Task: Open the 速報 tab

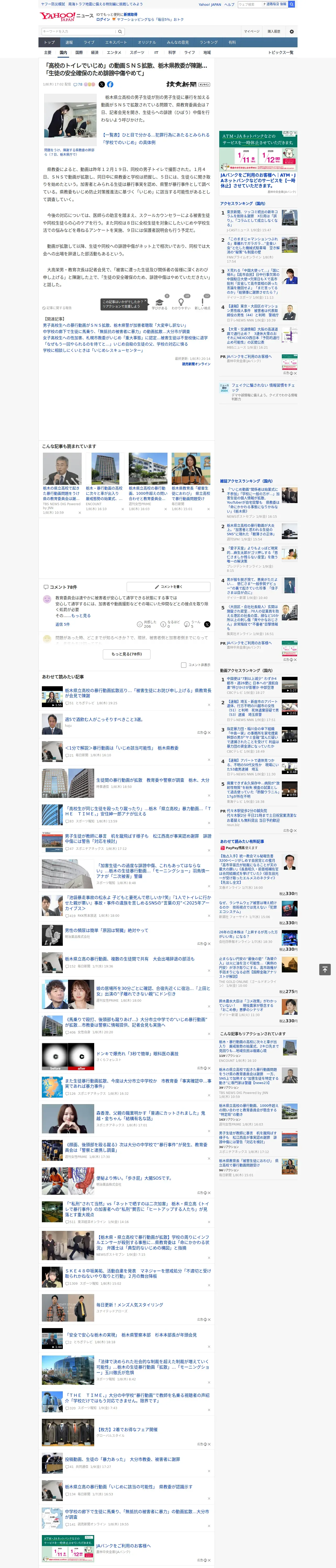Action: point(69,42)
